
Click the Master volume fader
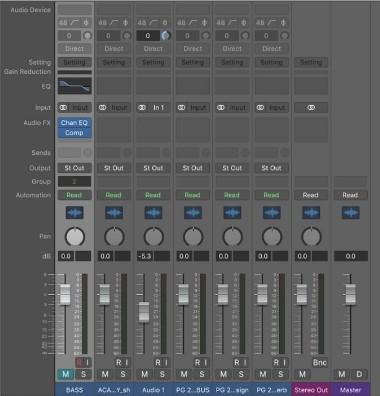point(350,295)
